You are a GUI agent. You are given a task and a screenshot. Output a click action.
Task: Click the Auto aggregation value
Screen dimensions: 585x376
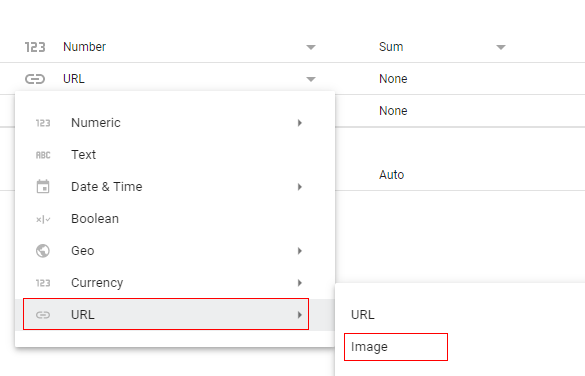pos(392,175)
